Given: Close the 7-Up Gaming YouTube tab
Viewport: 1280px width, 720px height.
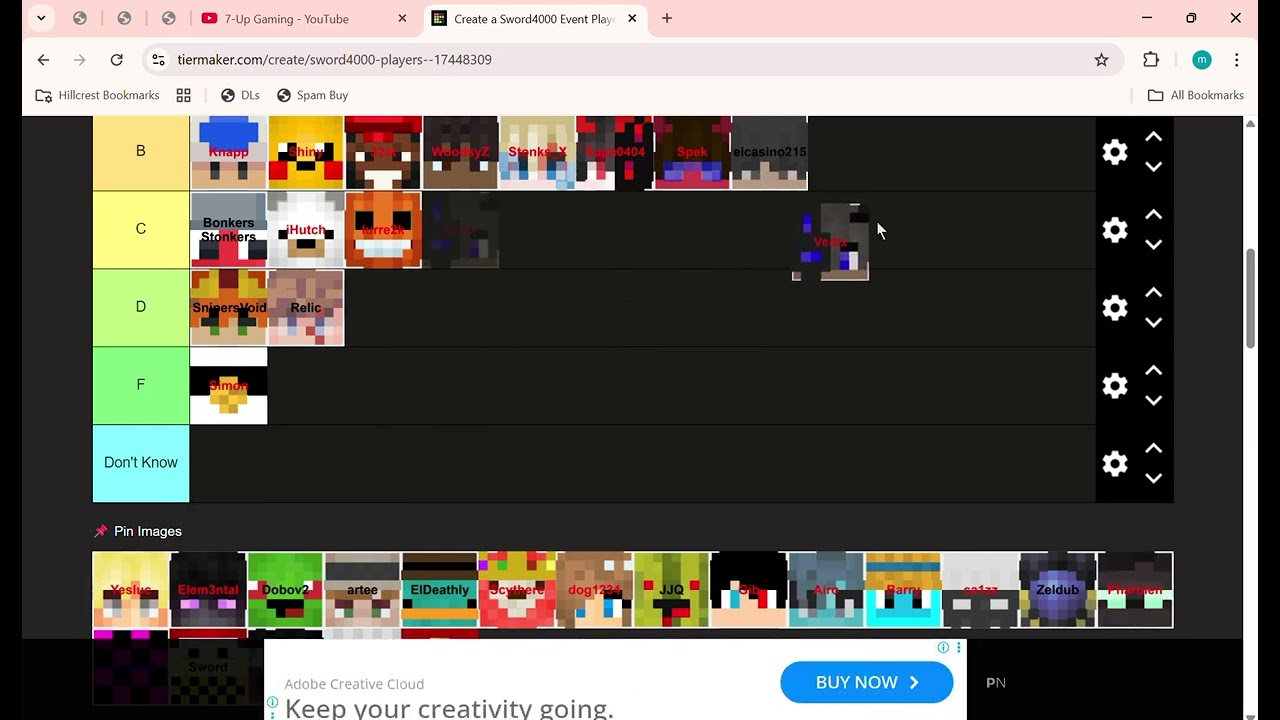Looking at the screenshot, I should click(402, 18).
